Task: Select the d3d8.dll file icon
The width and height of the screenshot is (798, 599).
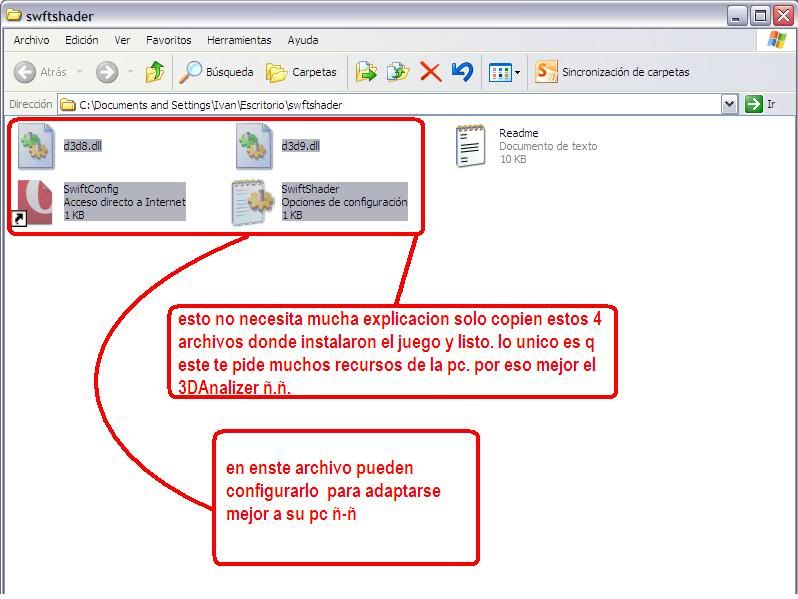Action: tap(36, 146)
